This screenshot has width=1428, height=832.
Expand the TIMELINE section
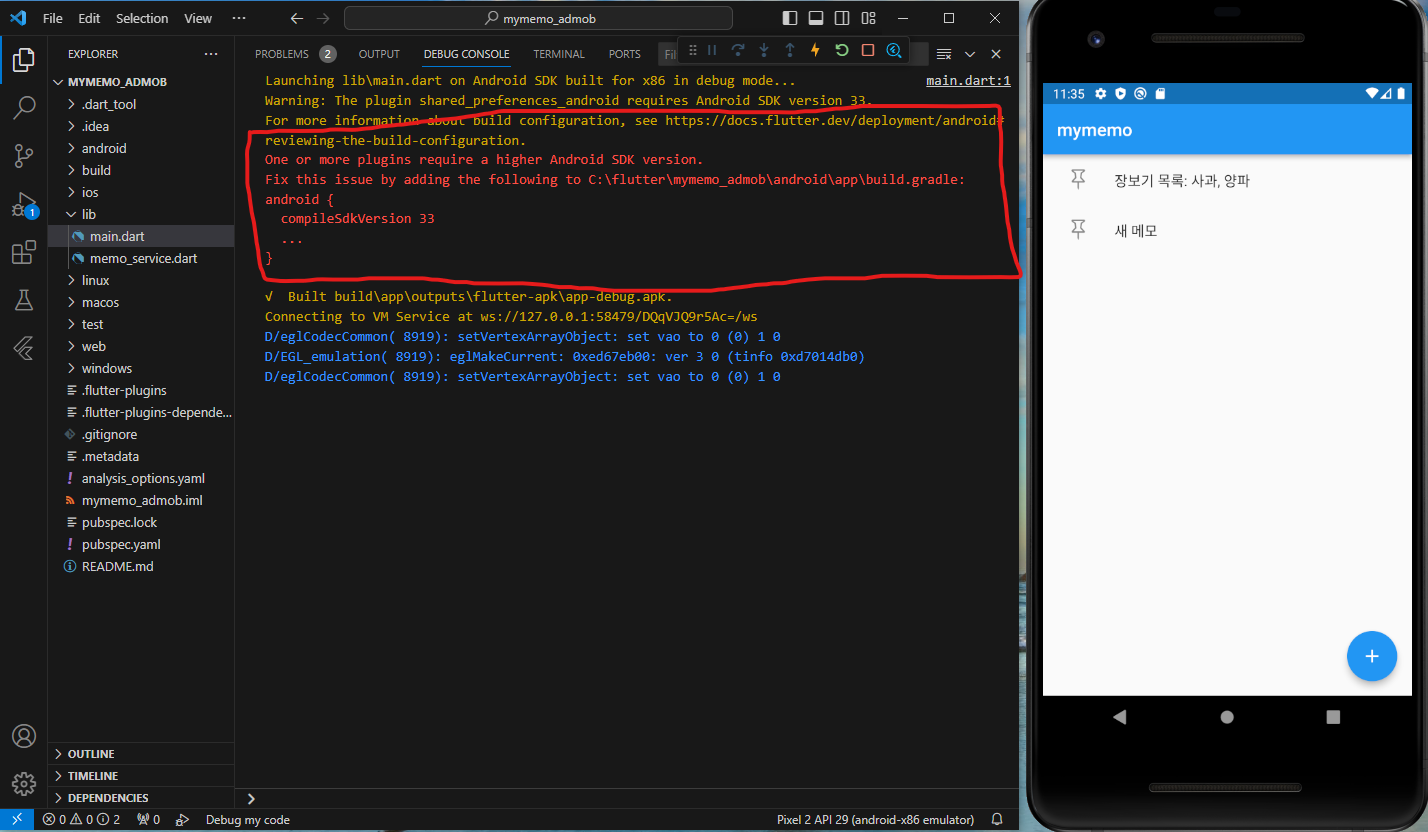[x=141, y=776]
